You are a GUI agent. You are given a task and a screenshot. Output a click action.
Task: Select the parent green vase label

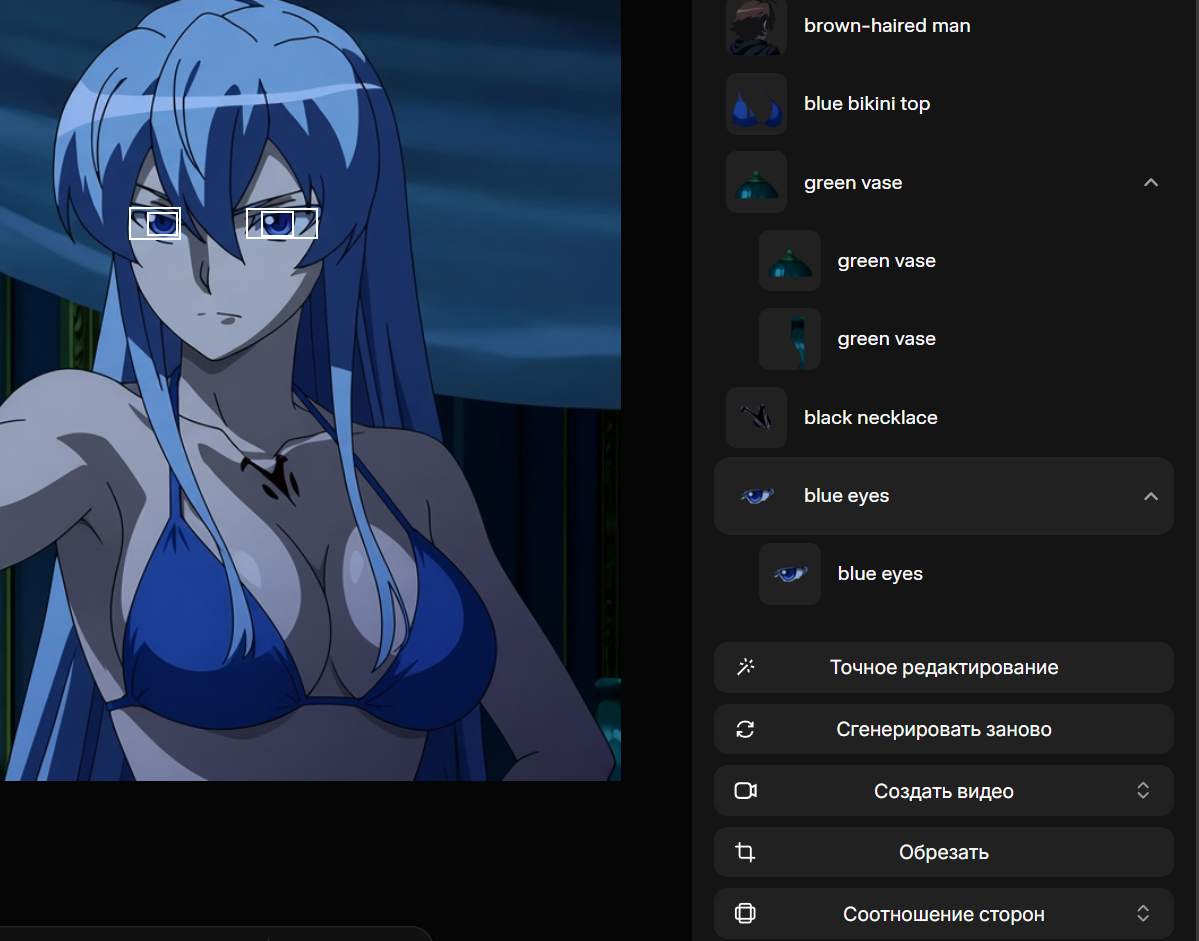(853, 183)
